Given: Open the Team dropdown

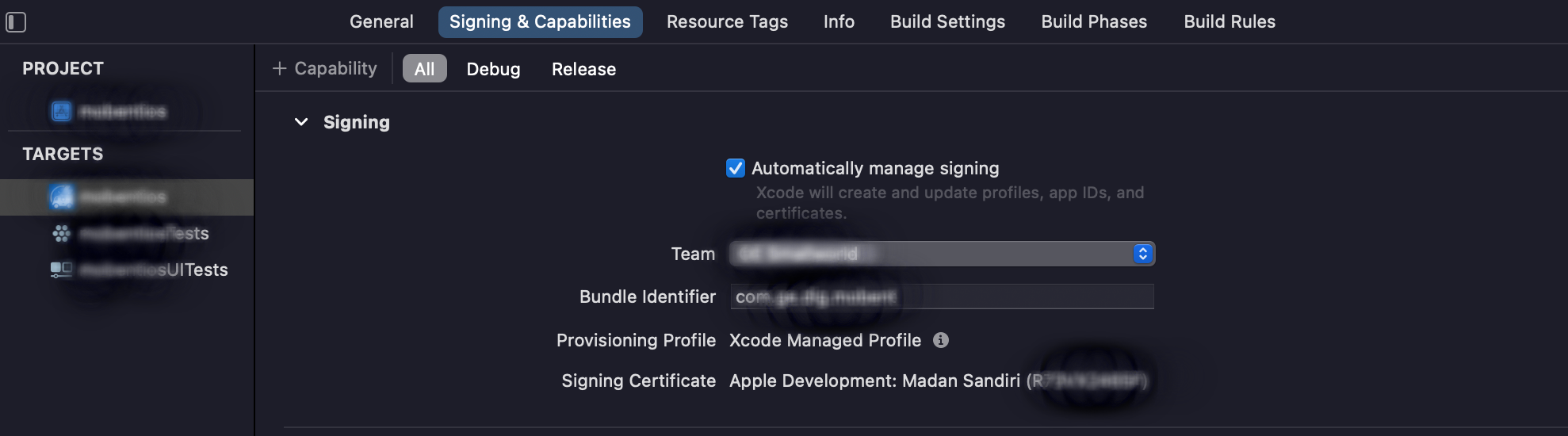Looking at the screenshot, I should (x=942, y=254).
